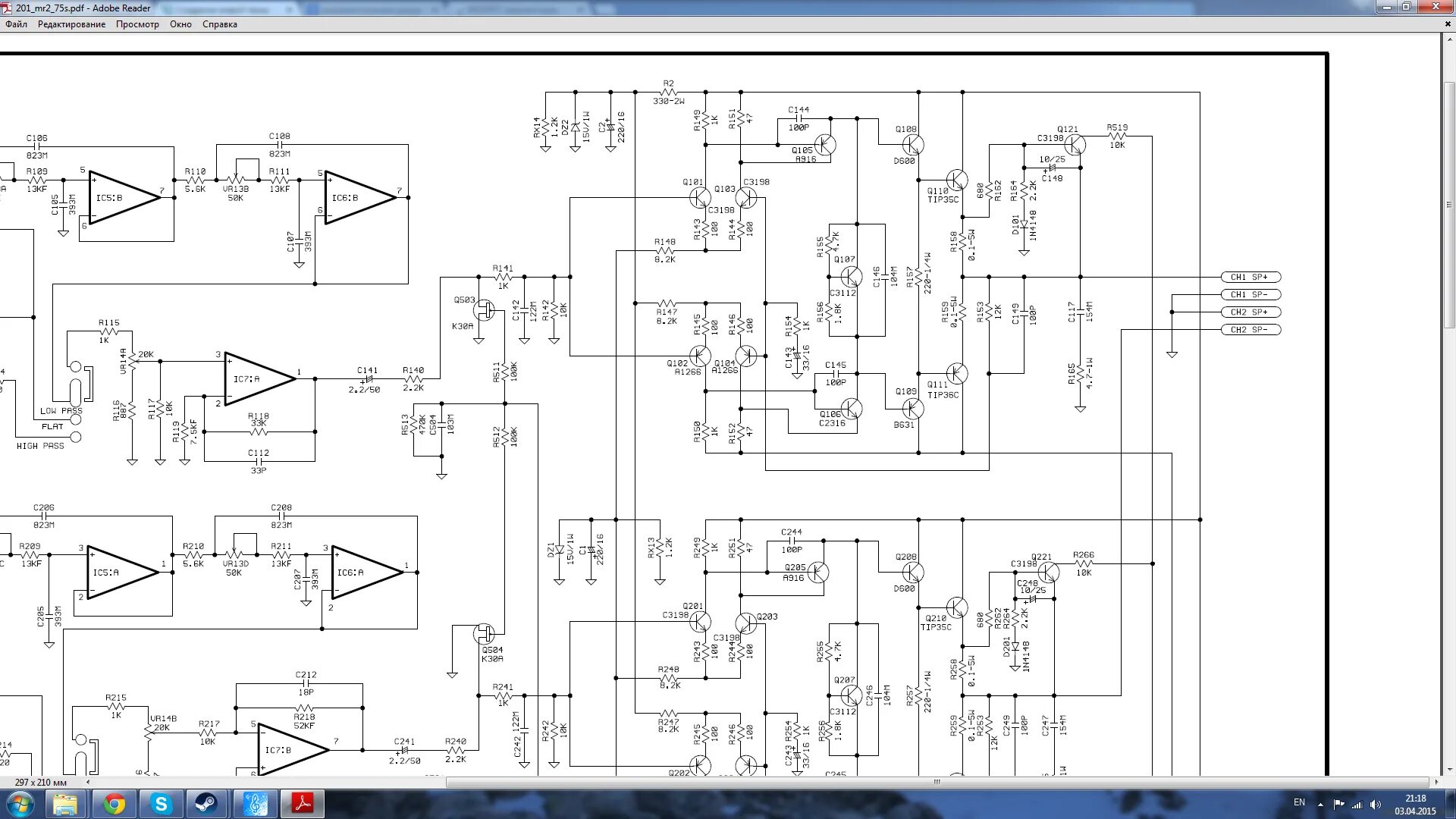
Task: Click the Q107 transistor label
Action: pyautogui.click(x=845, y=259)
